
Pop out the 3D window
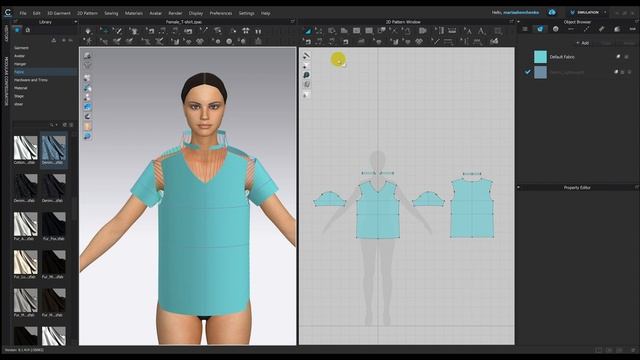293,22
